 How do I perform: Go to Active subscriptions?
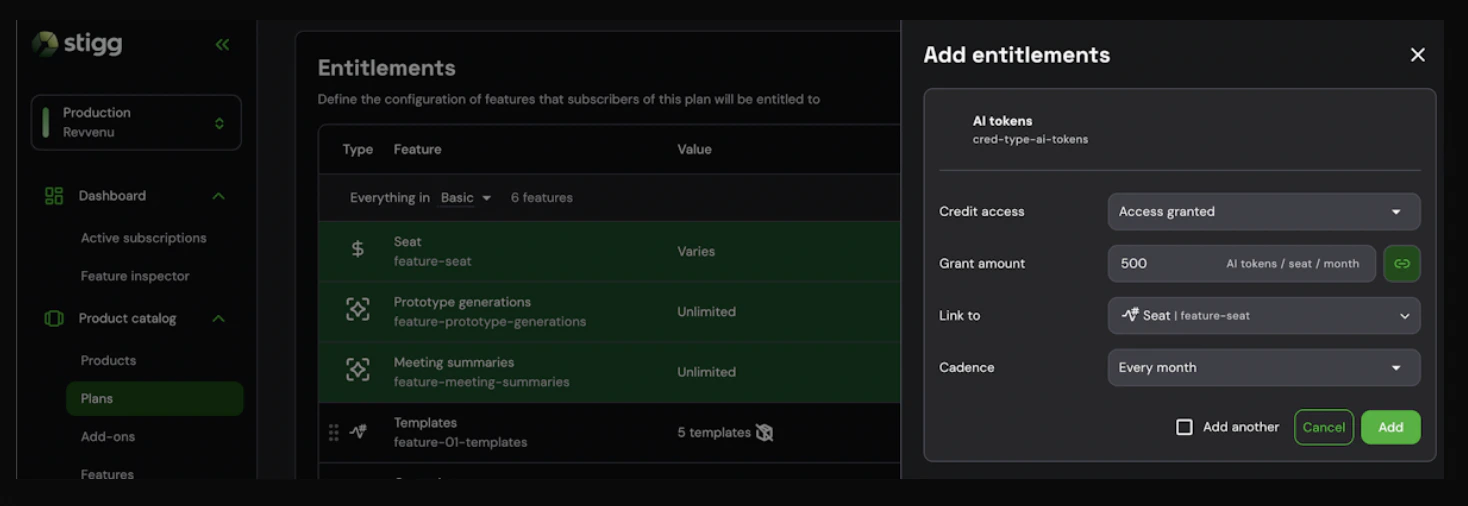[143, 238]
